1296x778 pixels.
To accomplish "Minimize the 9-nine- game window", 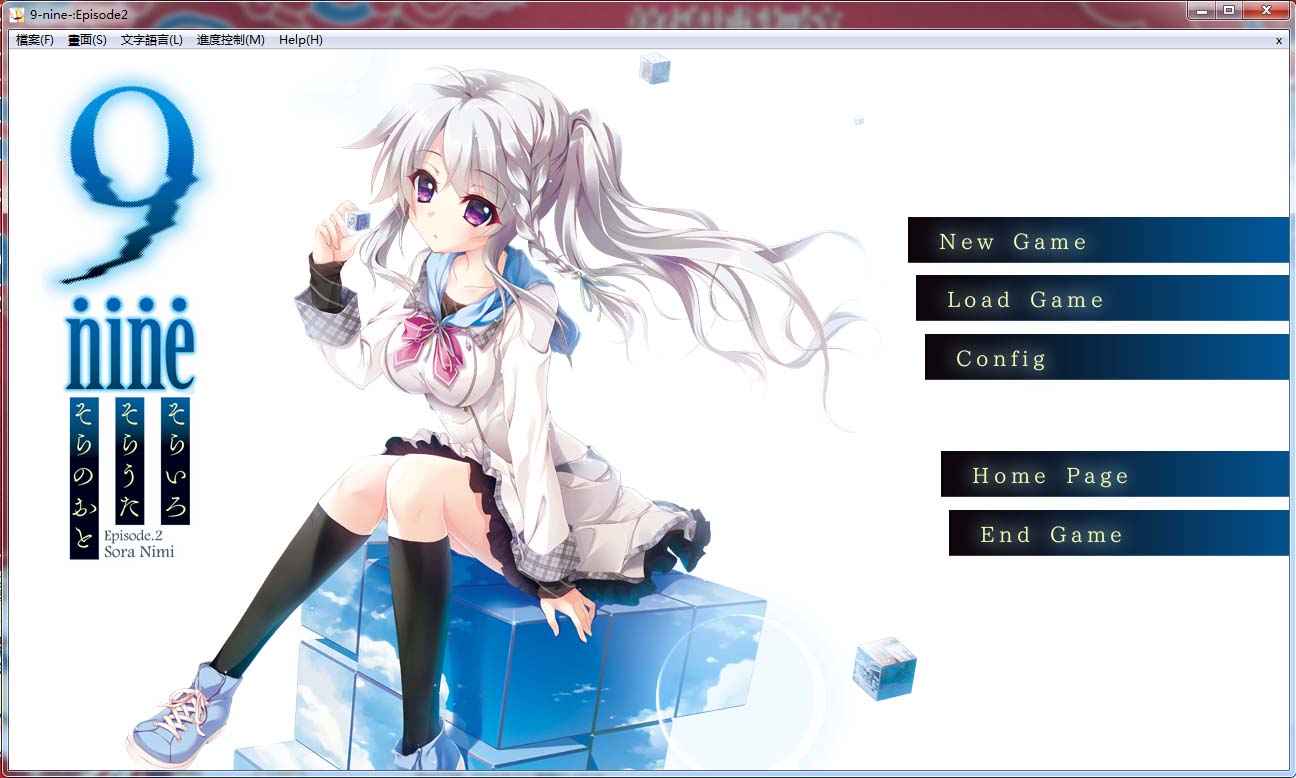I will click(1201, 10).
